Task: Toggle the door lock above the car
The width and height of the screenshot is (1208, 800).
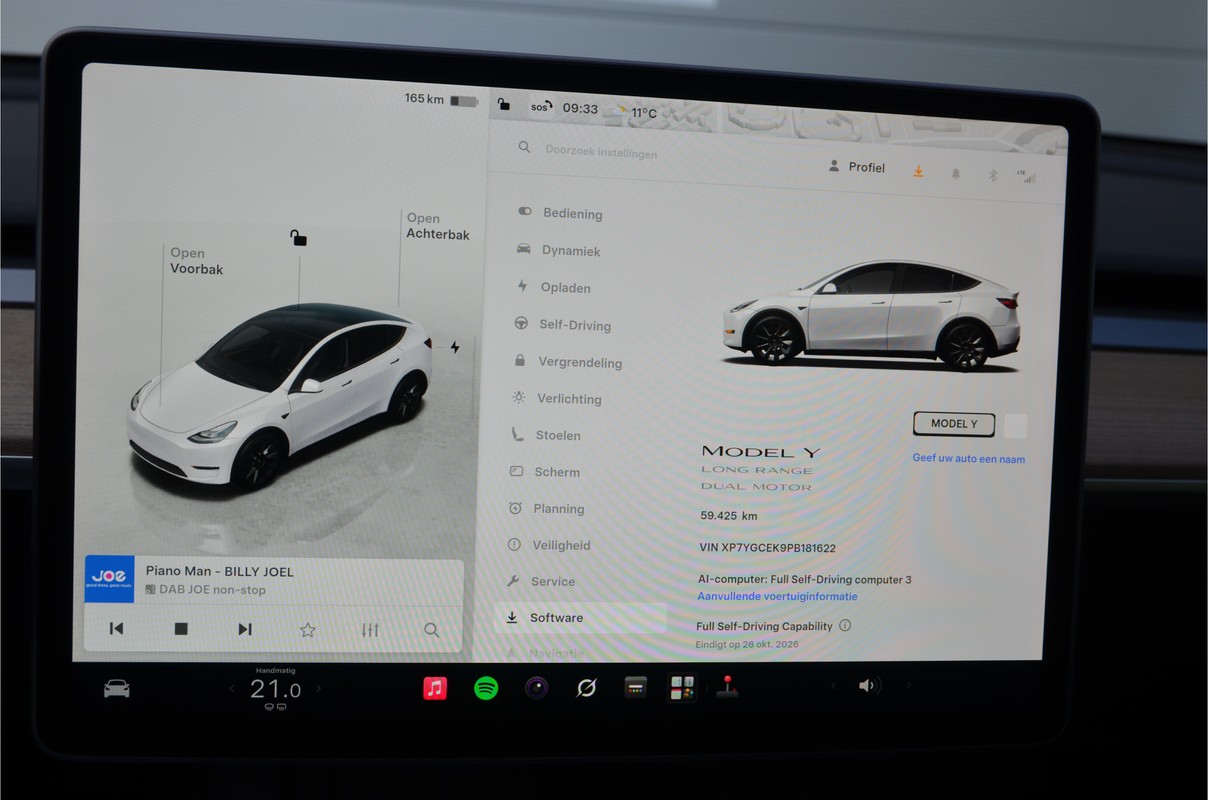Action: pyautogui.click(x=298, y=237)
